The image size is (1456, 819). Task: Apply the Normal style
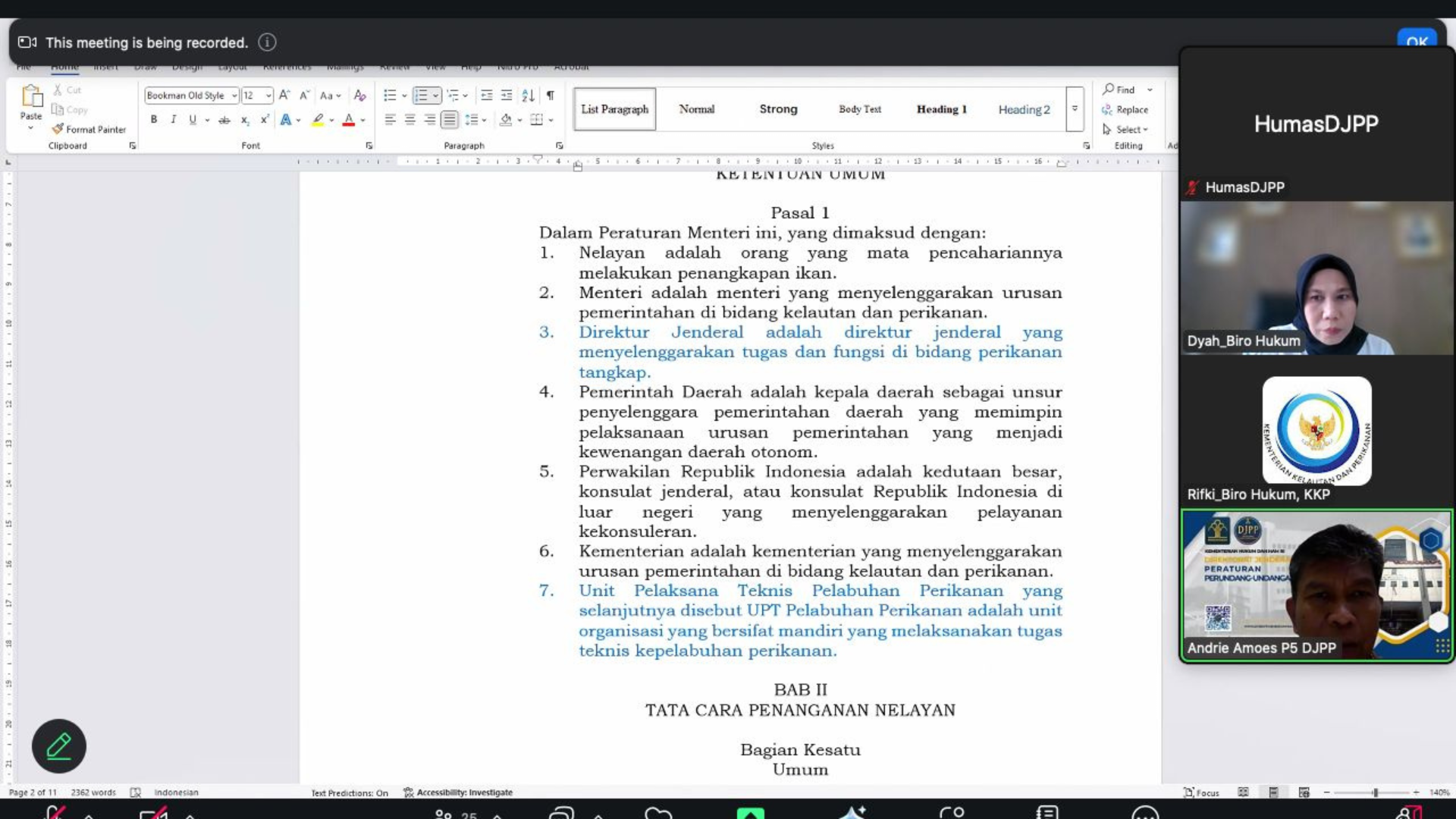tap(697, 109)
